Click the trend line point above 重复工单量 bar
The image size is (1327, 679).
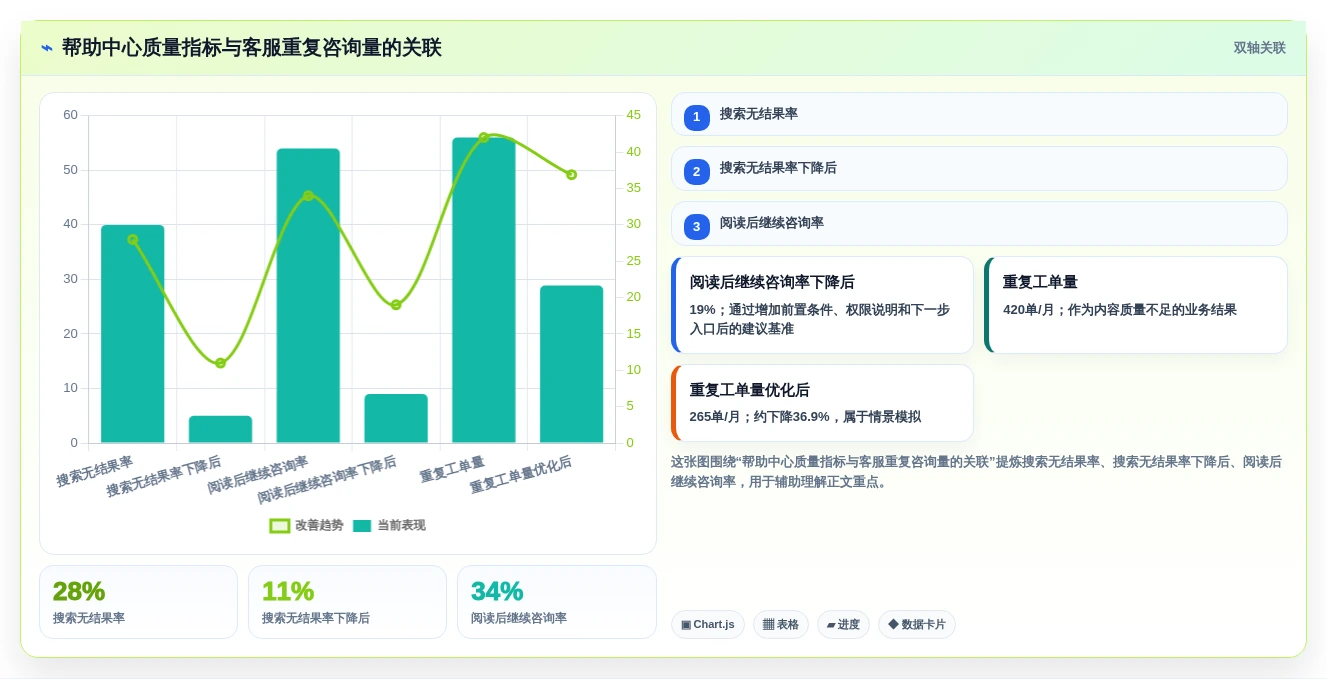click(484, 137)
